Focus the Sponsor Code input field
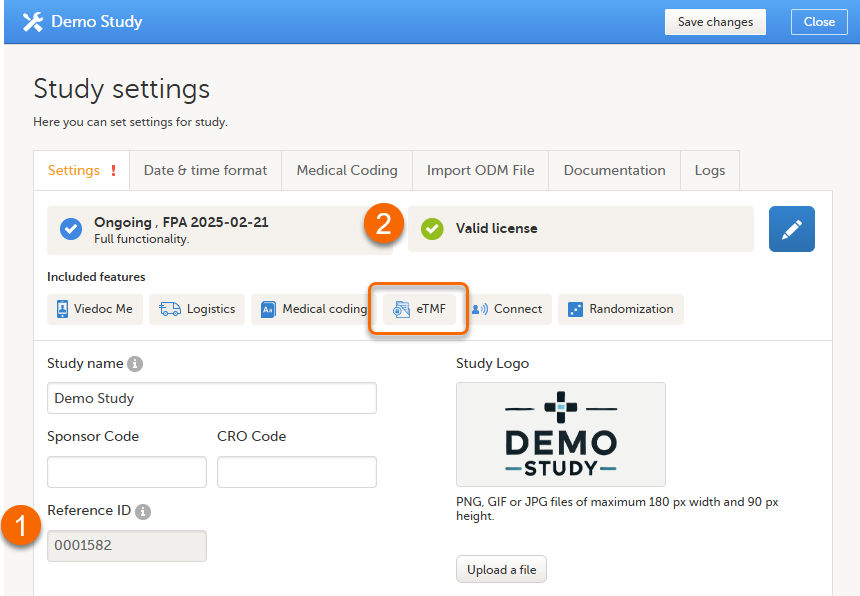The image size is (860, 596). tap(127, 472)
